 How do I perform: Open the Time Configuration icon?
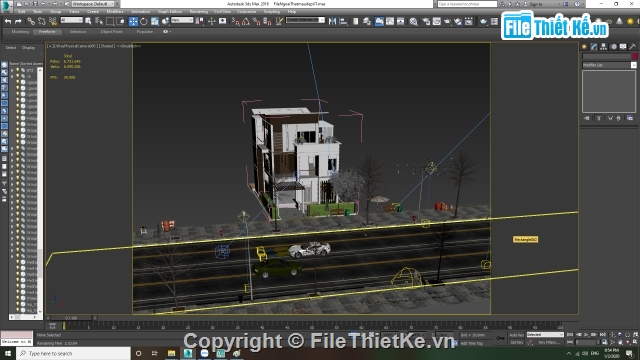[x=604, y=342]
